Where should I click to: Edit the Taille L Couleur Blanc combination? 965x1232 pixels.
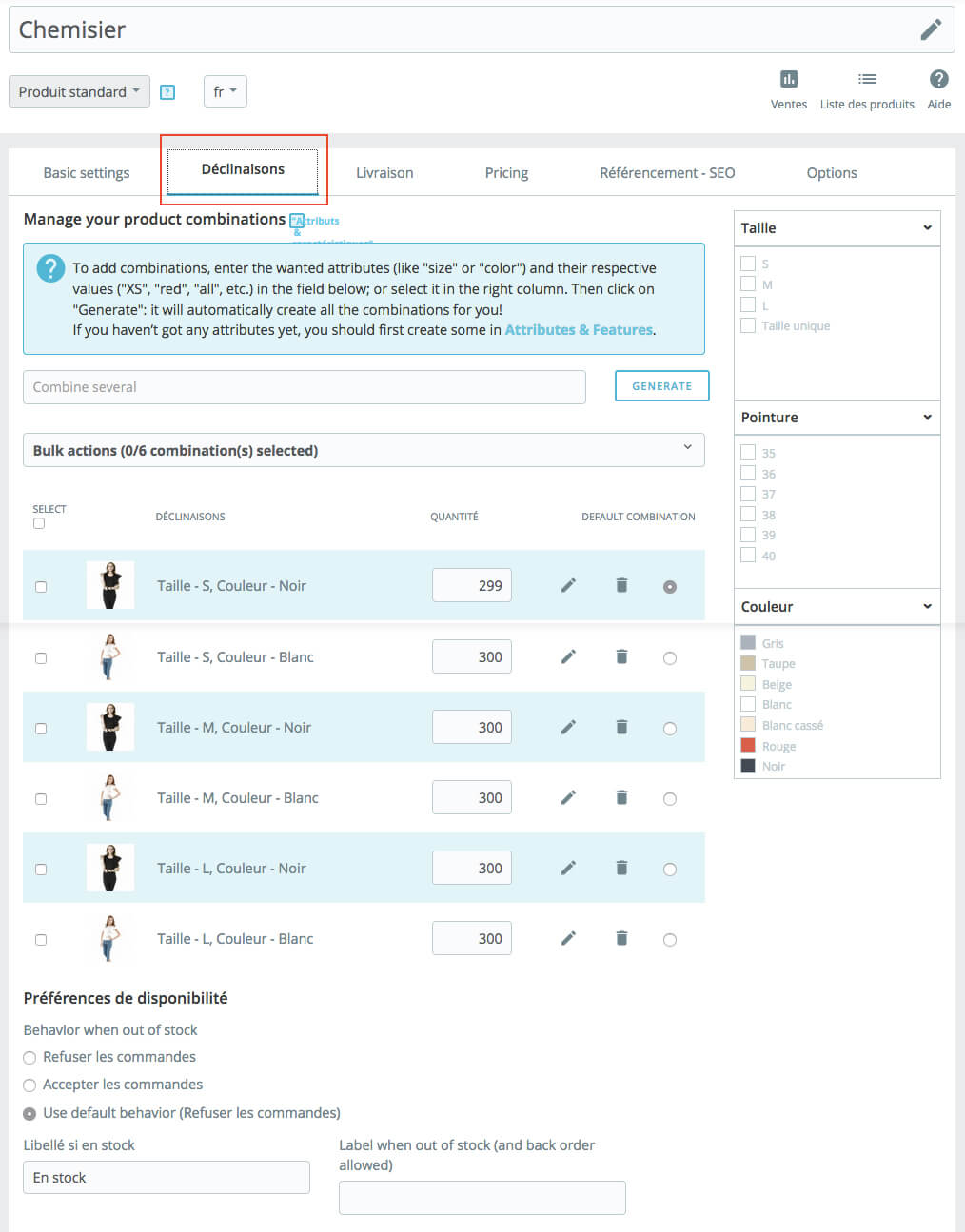tap(568, 939)
